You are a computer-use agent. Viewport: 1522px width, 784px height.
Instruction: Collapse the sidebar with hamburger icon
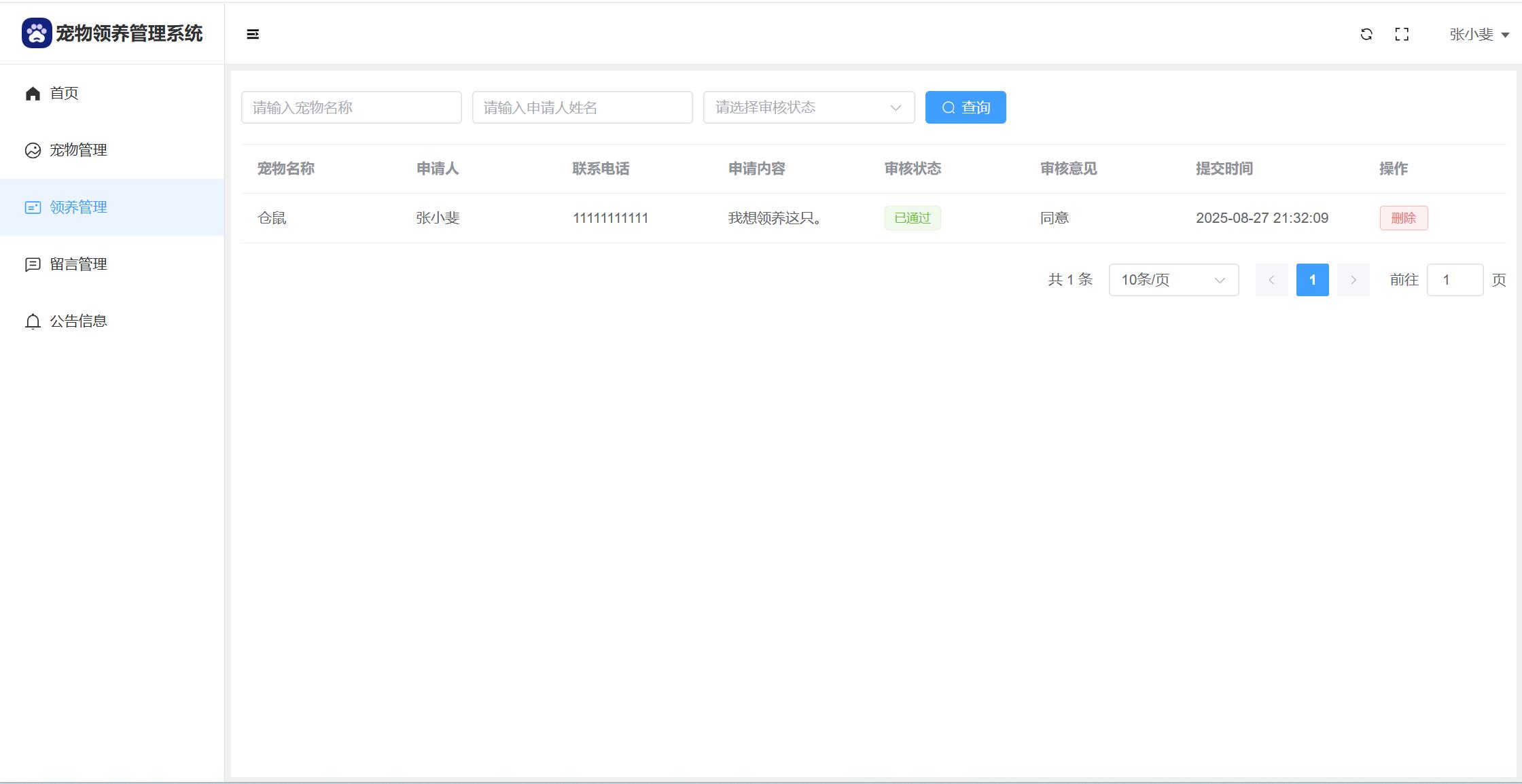(253, 34)
